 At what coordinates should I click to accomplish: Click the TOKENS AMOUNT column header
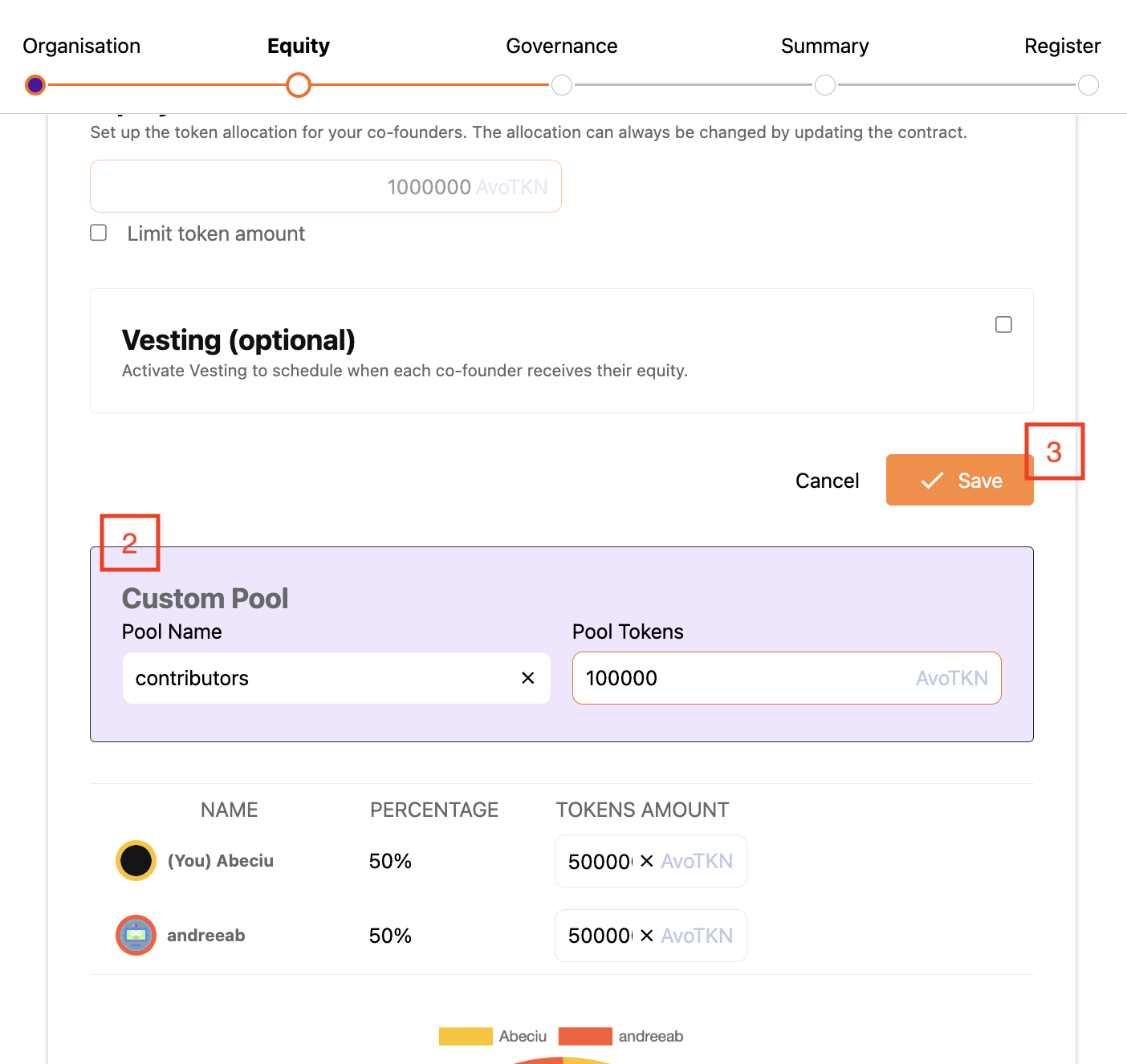pyautogui.click(x=643, y=810)
